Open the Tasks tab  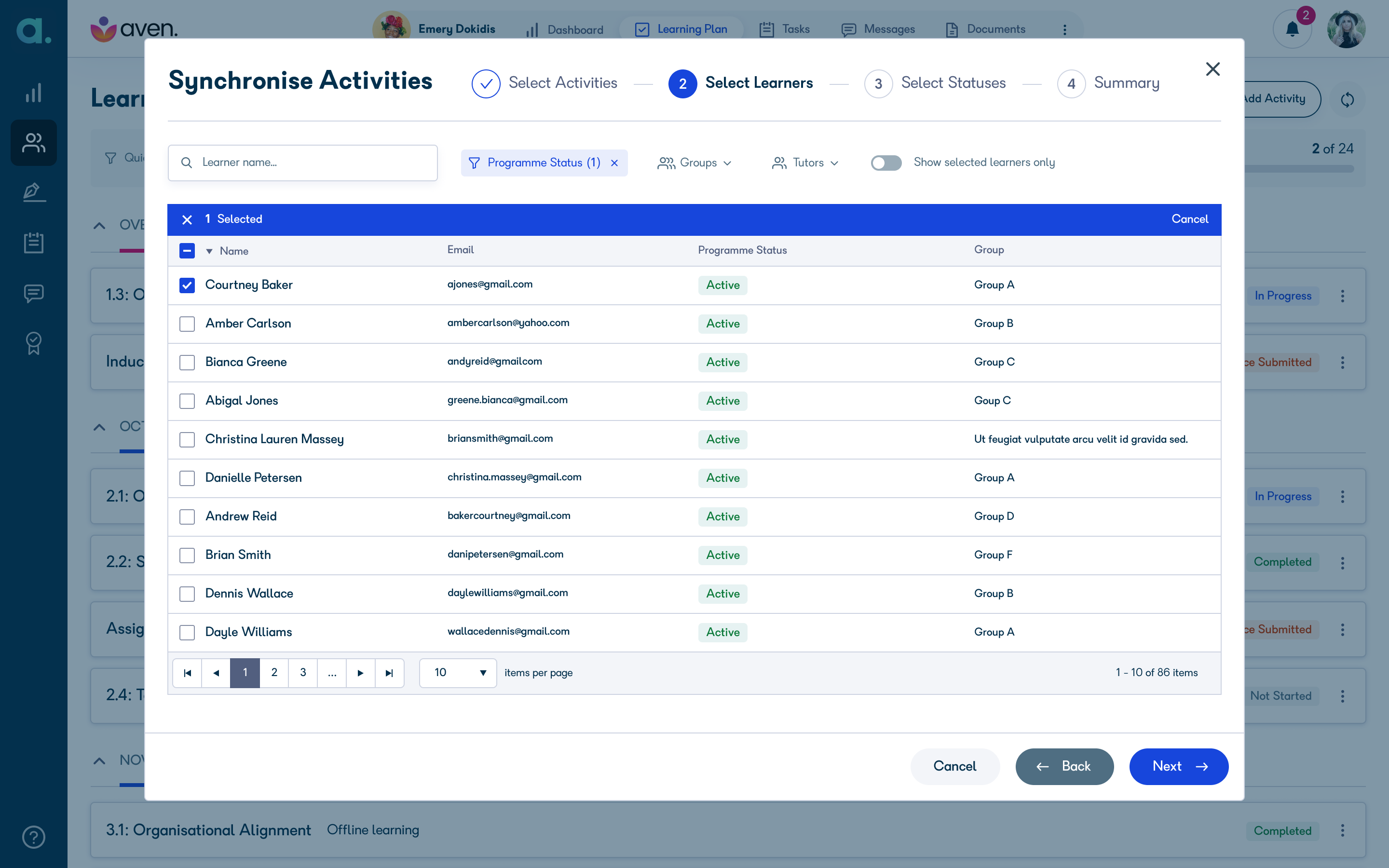click(785, 29)
